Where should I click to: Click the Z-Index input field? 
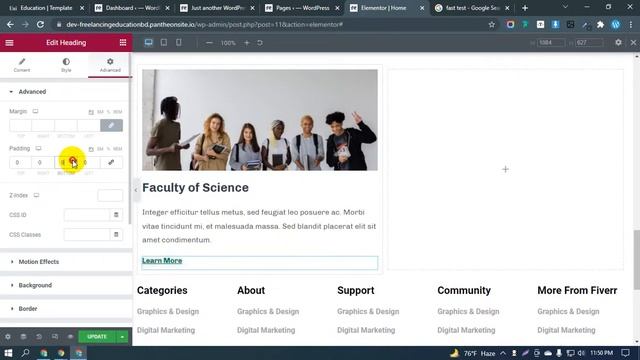(x=110, y=196)
